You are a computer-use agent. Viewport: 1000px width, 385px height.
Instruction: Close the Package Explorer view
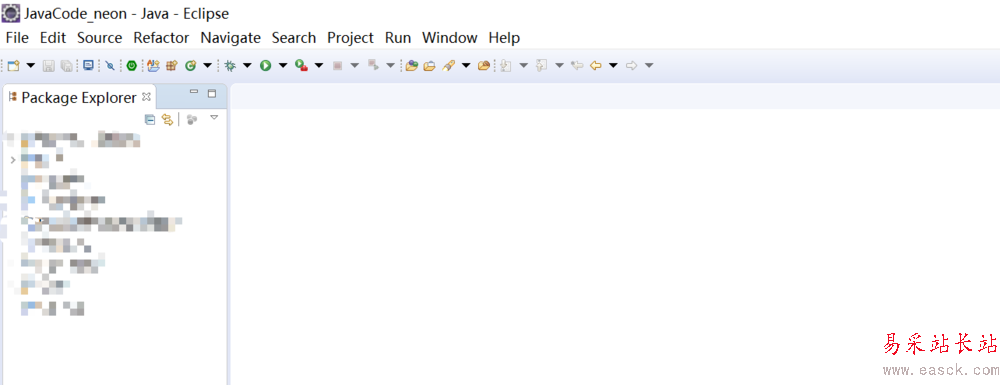[x=146, y=97]
